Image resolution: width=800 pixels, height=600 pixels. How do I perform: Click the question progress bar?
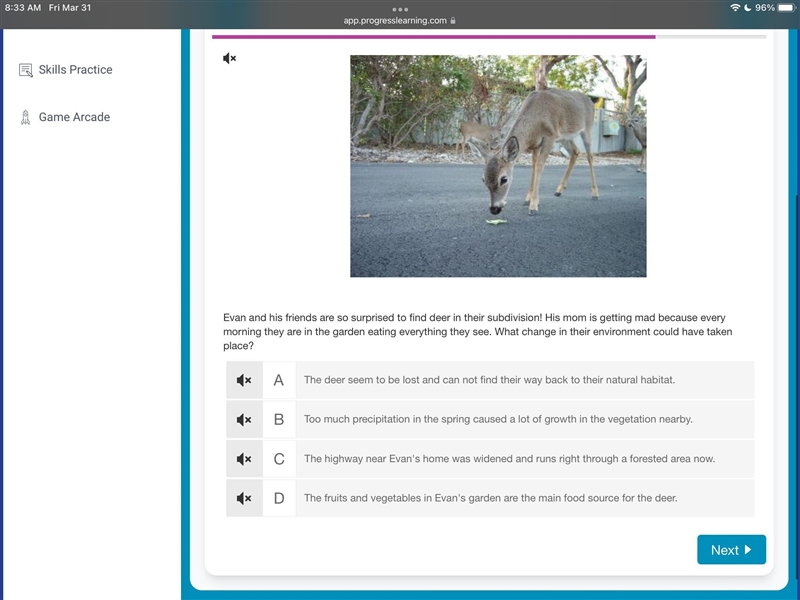[x=489, y=37]
